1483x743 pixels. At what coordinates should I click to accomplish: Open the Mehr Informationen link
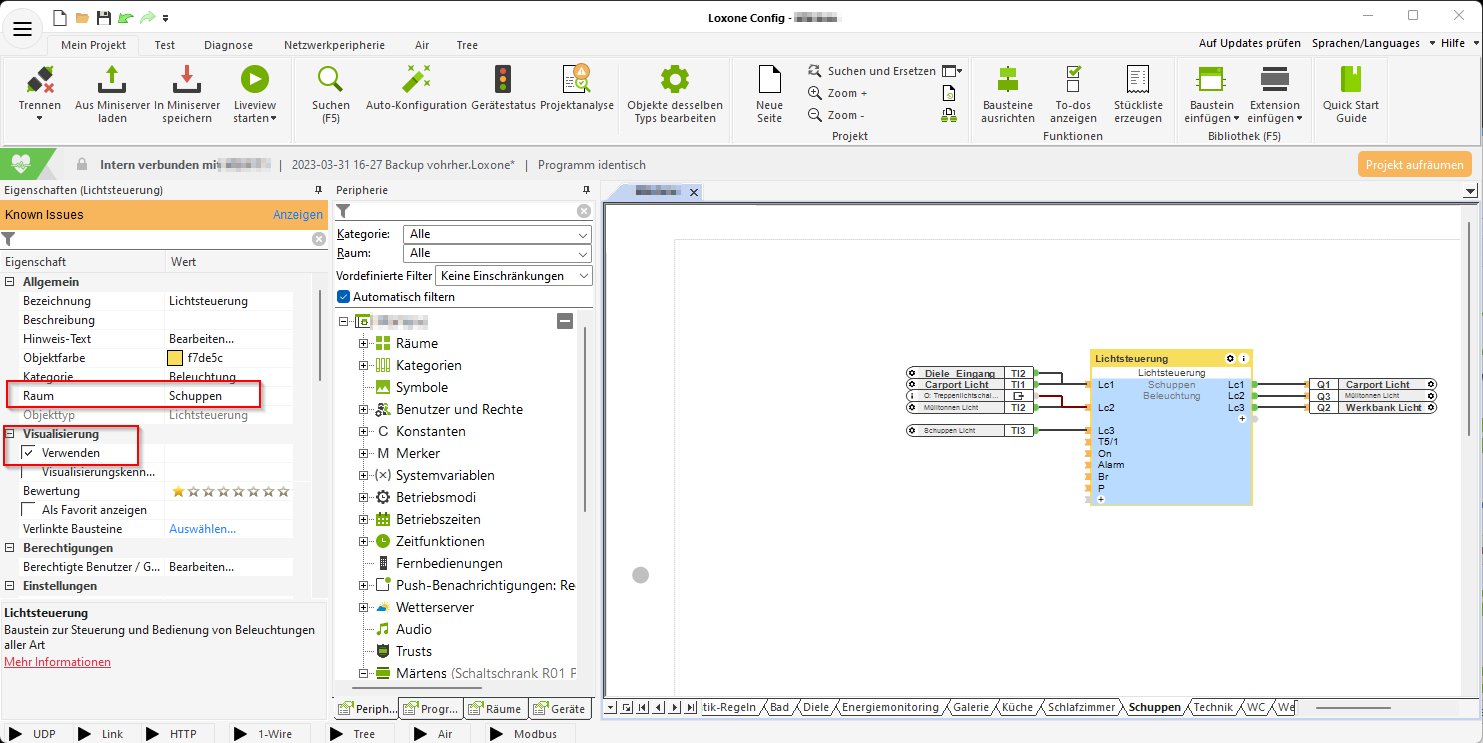tap(57, 662)
